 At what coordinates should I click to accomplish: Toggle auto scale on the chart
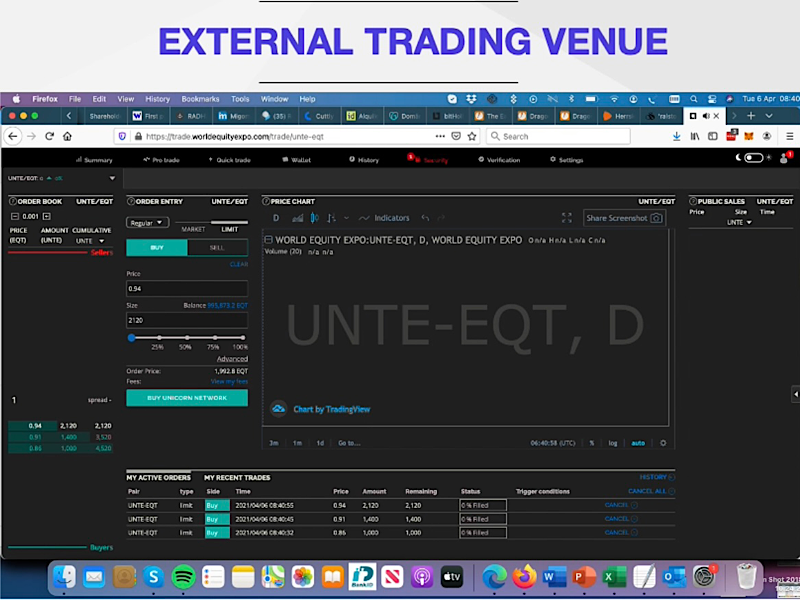[638, 443]
